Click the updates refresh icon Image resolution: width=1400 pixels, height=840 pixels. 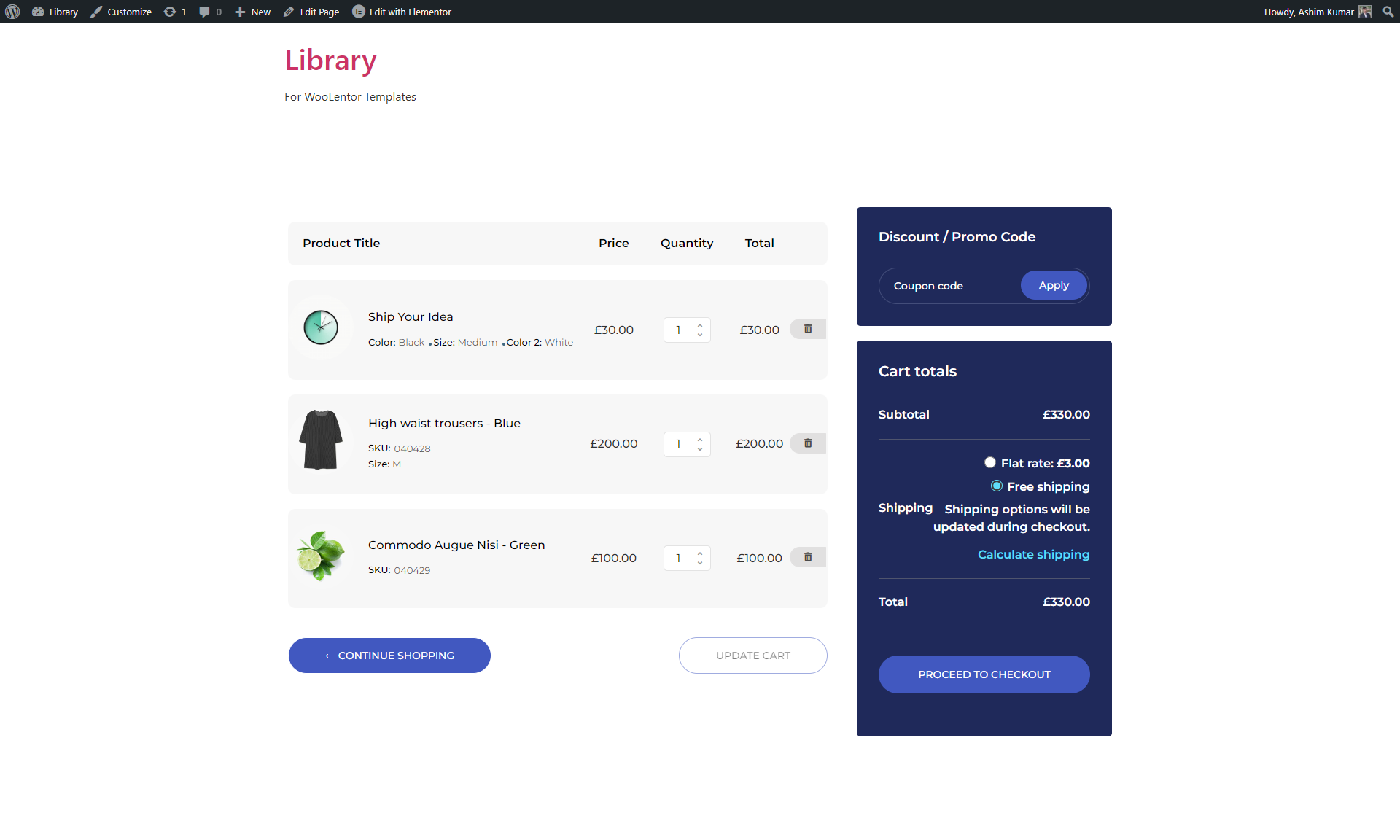click(170, 12)
